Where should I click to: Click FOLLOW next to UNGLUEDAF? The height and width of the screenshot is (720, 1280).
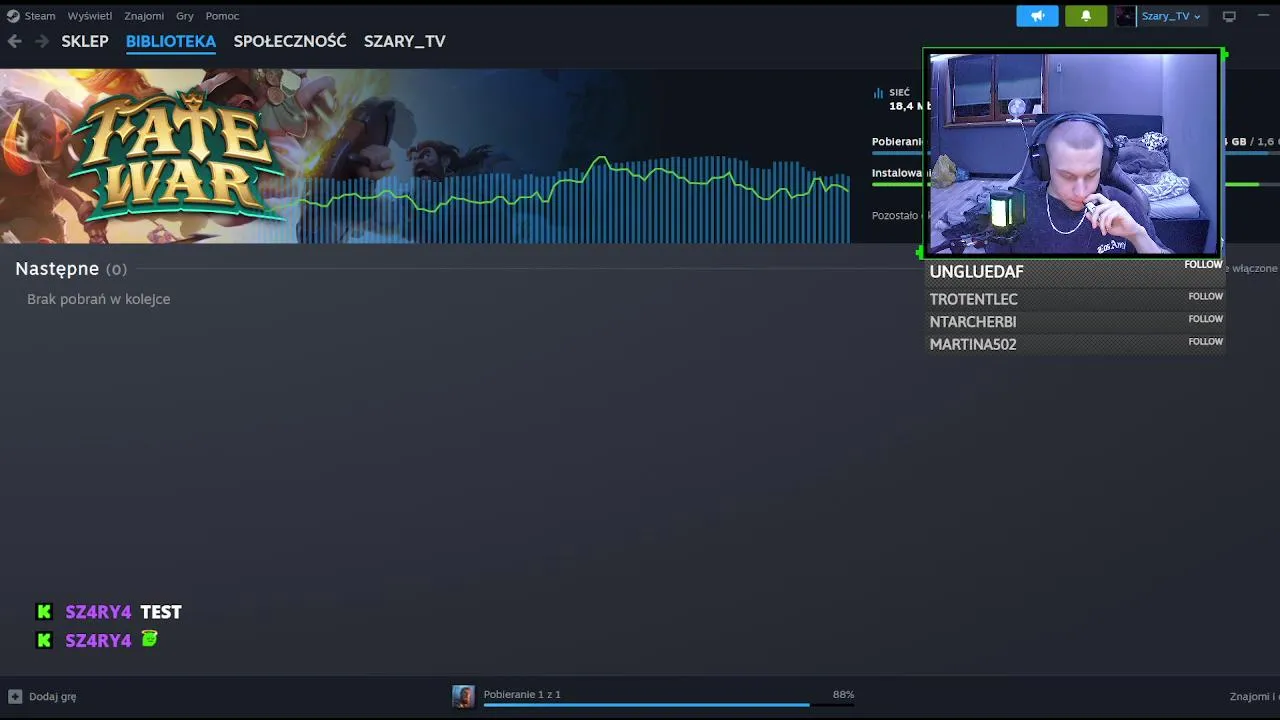1203,265
